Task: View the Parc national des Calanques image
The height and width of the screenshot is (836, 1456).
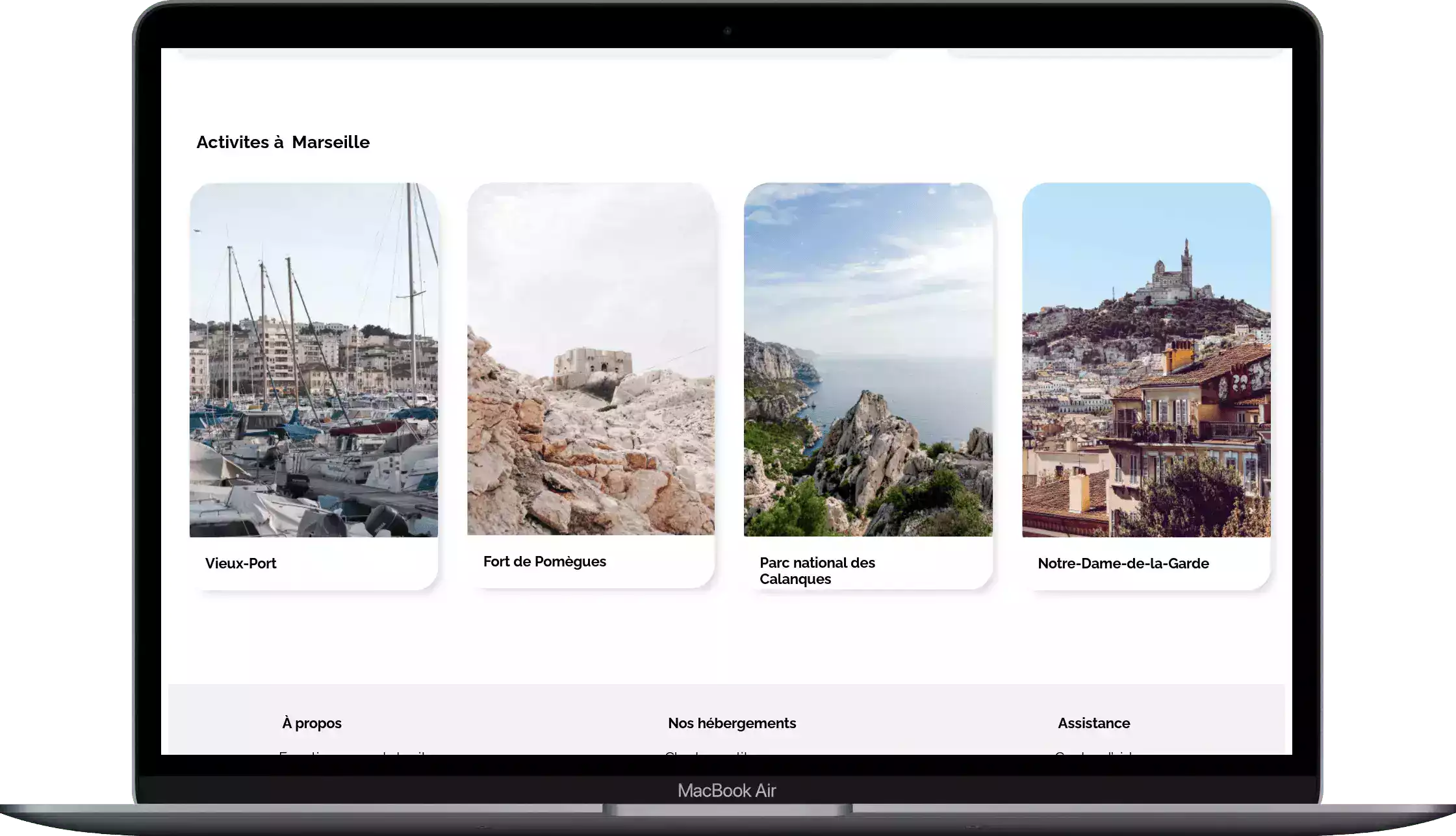Action: tap(868, 360)
